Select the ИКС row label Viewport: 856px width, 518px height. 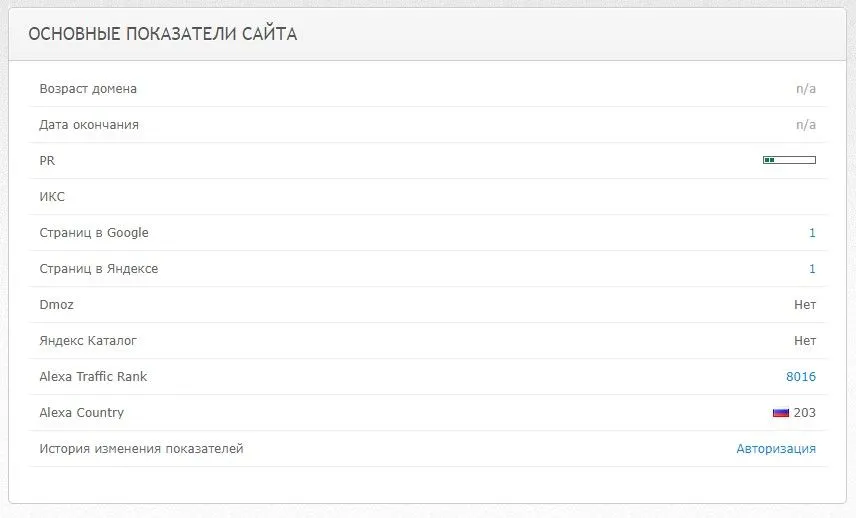coord(52,197)
